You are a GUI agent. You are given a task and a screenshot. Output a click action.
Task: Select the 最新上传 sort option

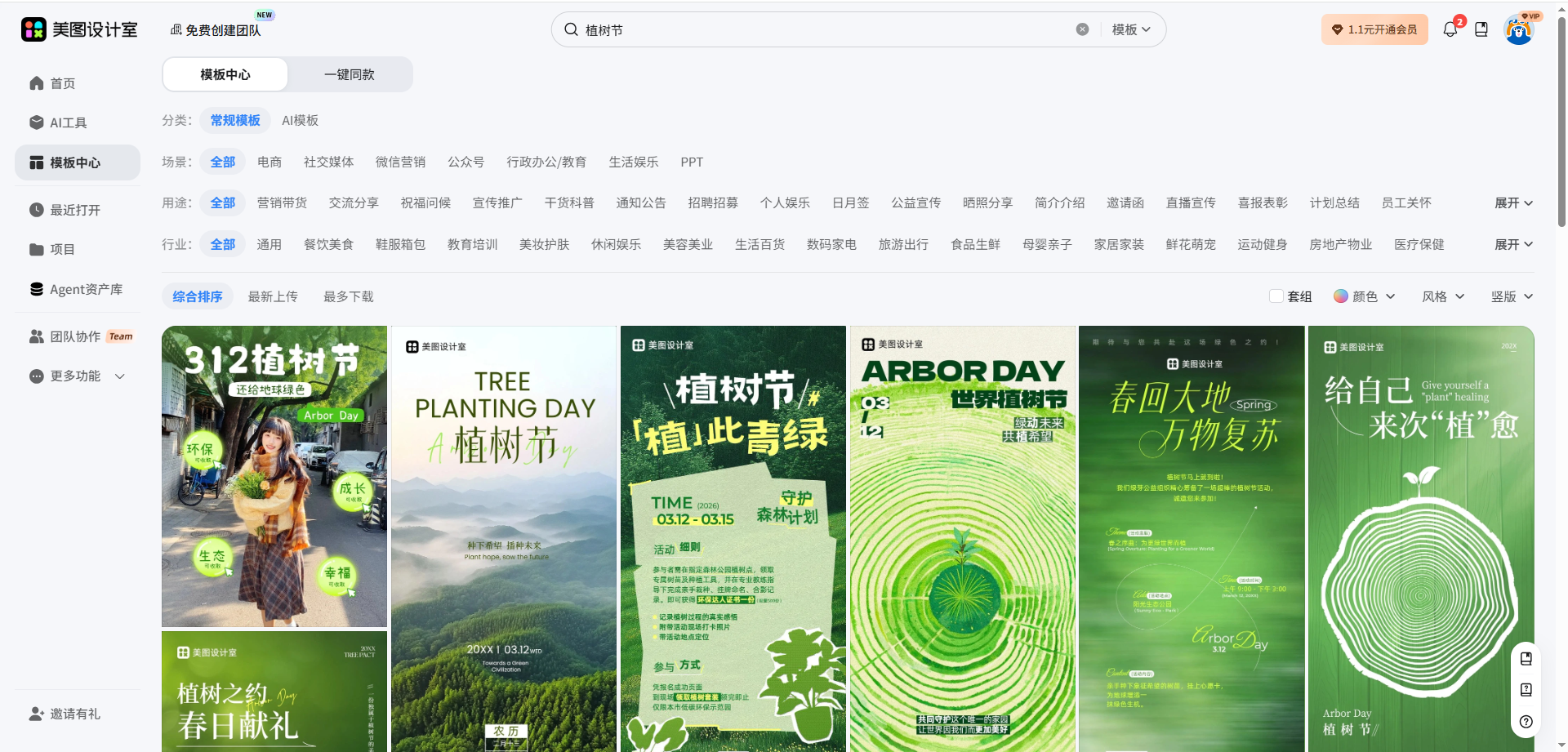(x=273, y=296)
